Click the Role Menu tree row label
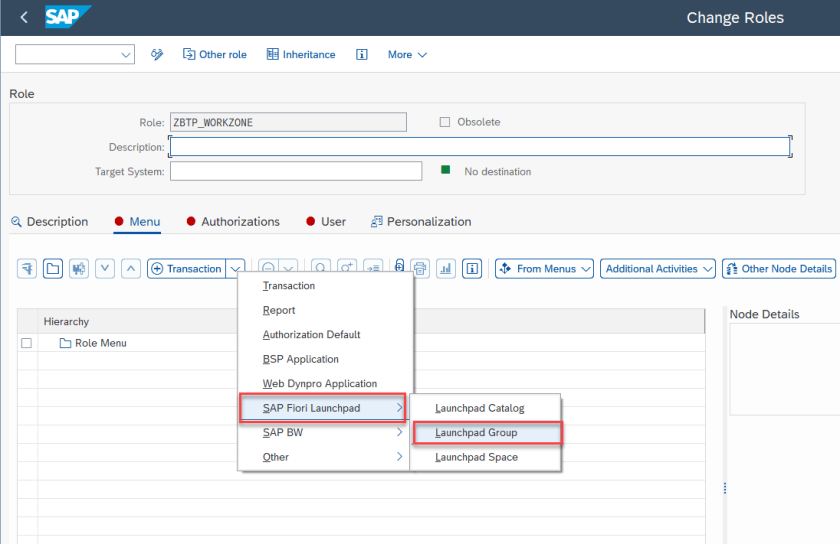The width and height of the screenshot is (840, 544). point(101,343)
